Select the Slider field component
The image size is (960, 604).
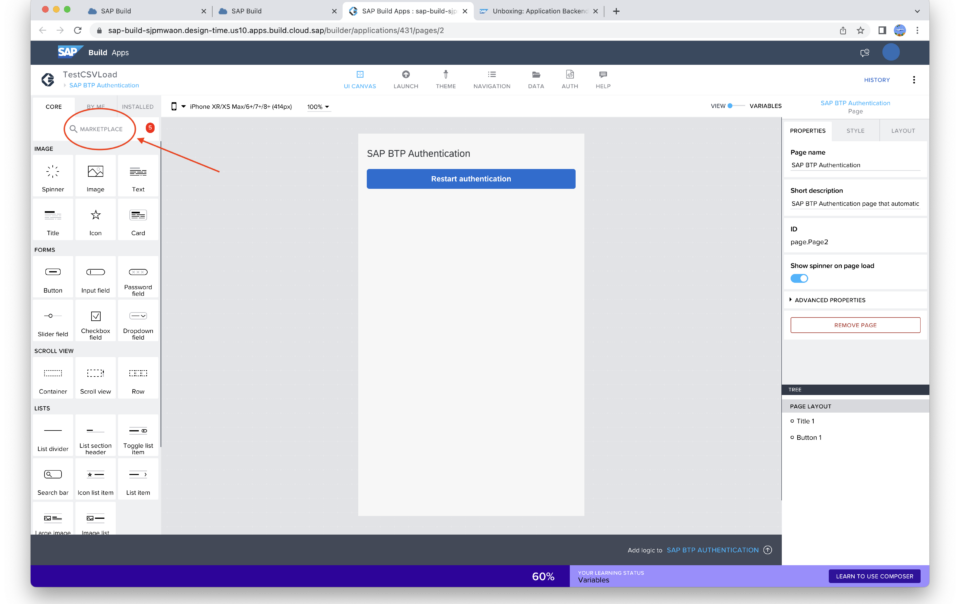53,321
